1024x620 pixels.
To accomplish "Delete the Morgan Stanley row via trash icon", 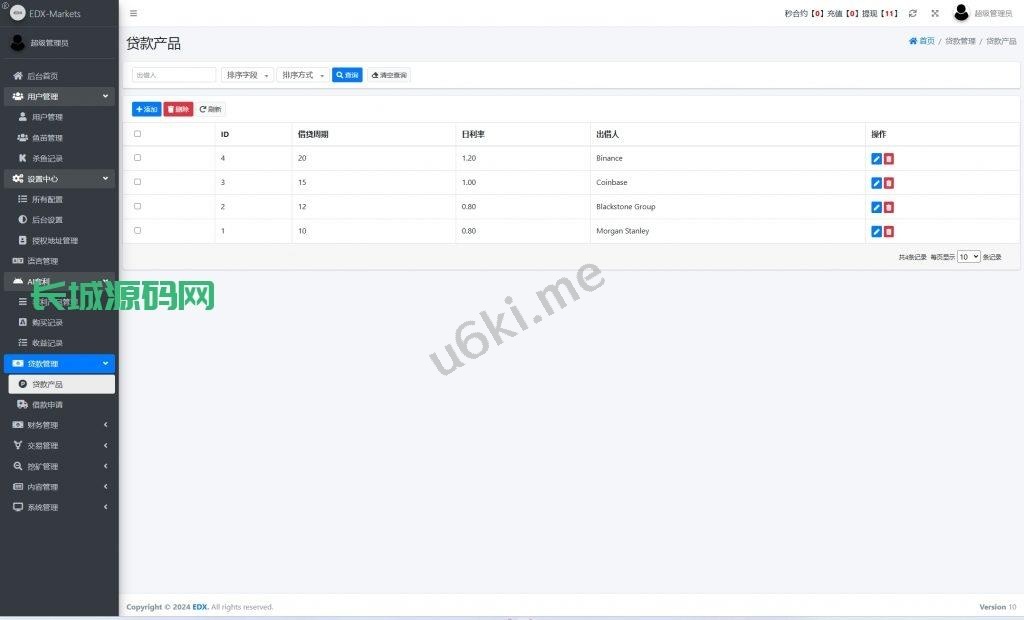I will [889, 231].
